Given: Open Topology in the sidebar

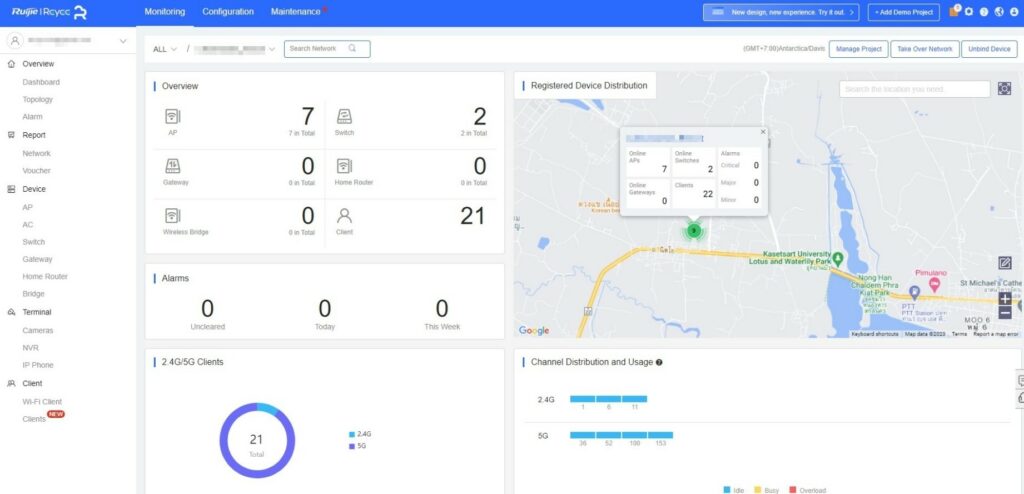Looking at the screenshot, I should coord(38,100).
